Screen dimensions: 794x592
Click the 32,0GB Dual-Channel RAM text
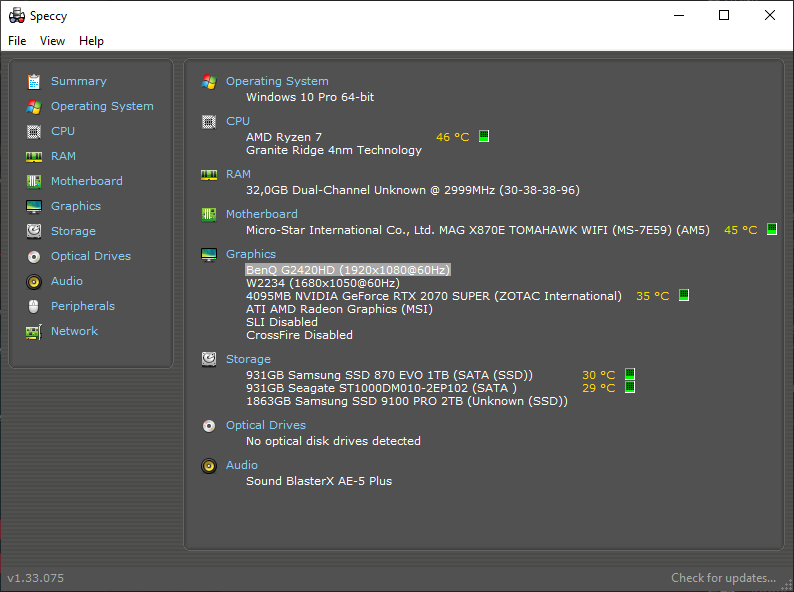[413, 190]
